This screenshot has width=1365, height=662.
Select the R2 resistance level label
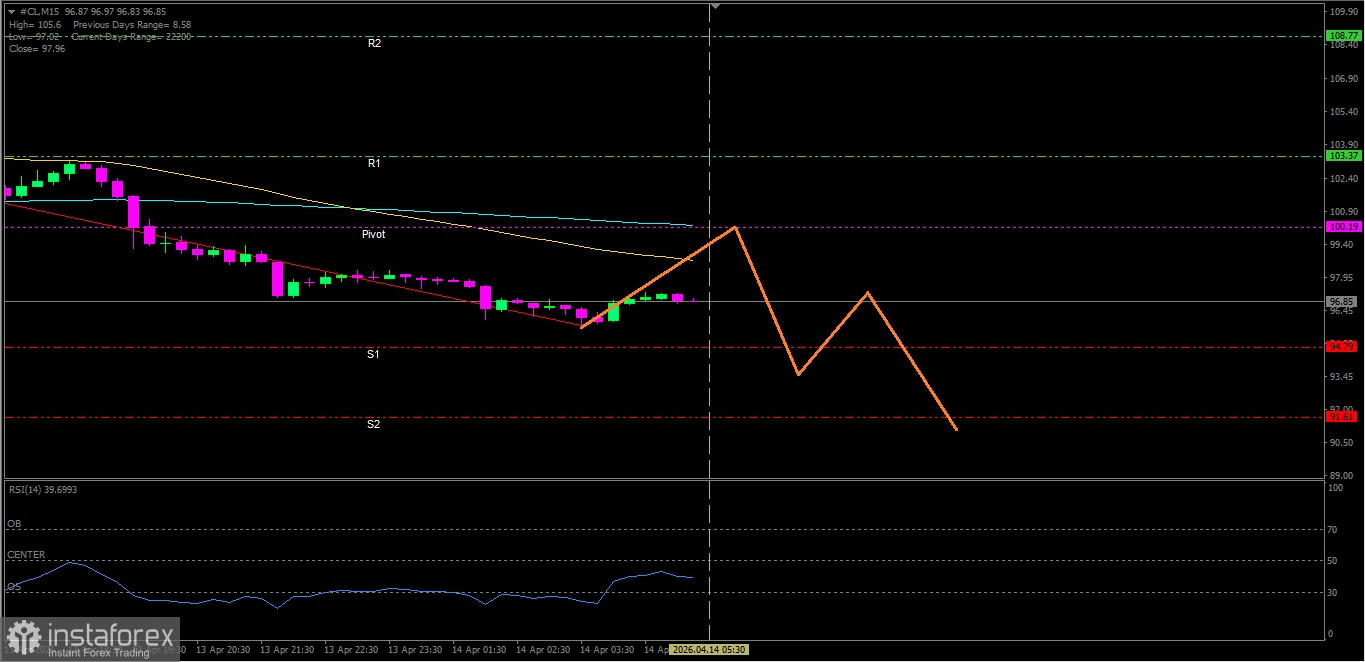374,44
